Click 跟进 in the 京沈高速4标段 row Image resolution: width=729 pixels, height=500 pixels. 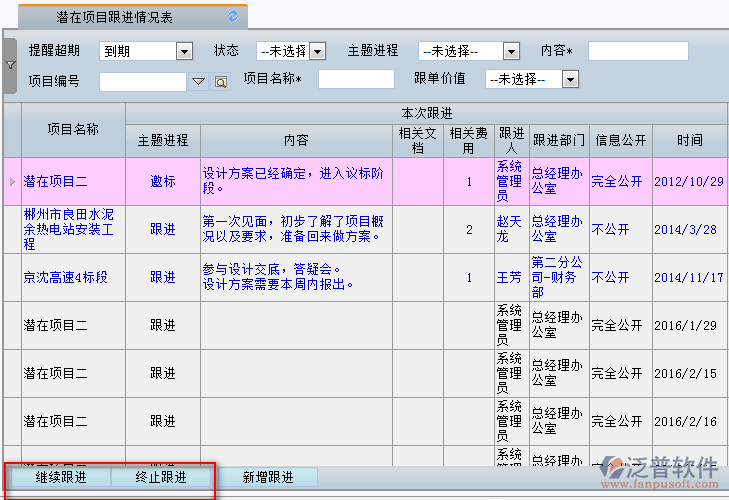point(163,278)
